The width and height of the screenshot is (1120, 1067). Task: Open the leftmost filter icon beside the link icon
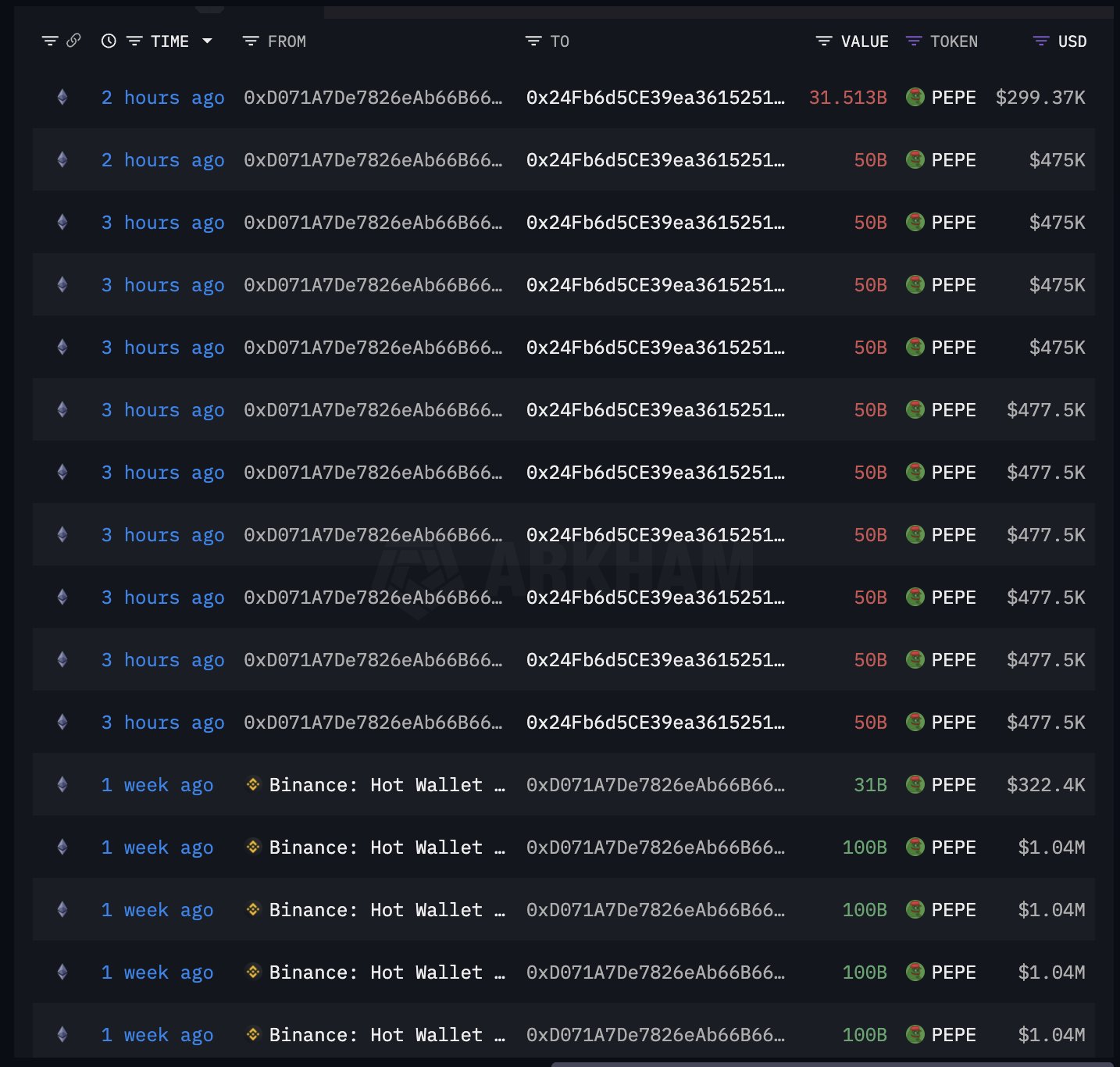pyautogui.click(x=50, y=41)
